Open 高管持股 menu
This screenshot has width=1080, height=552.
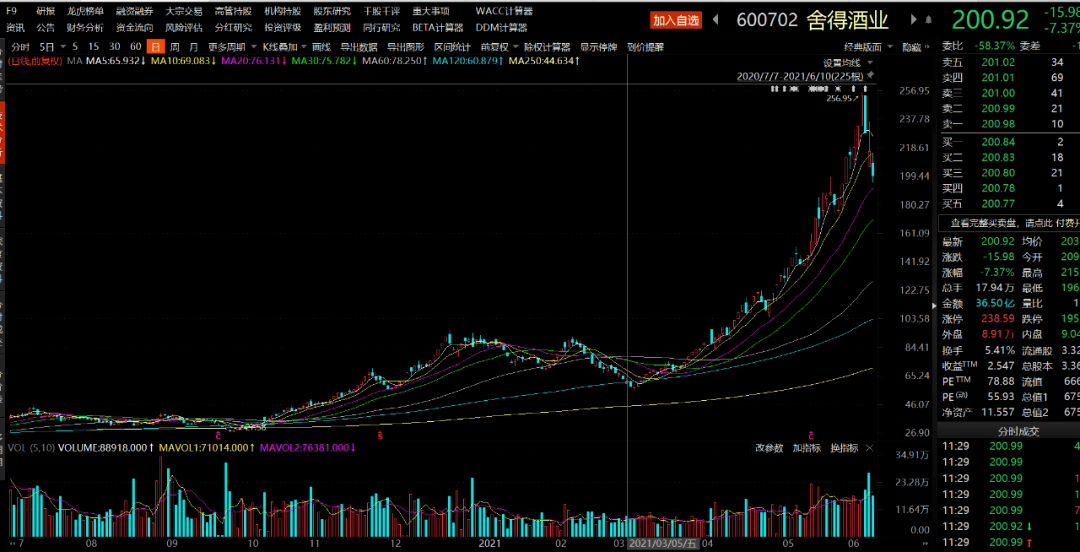[233, 12]
